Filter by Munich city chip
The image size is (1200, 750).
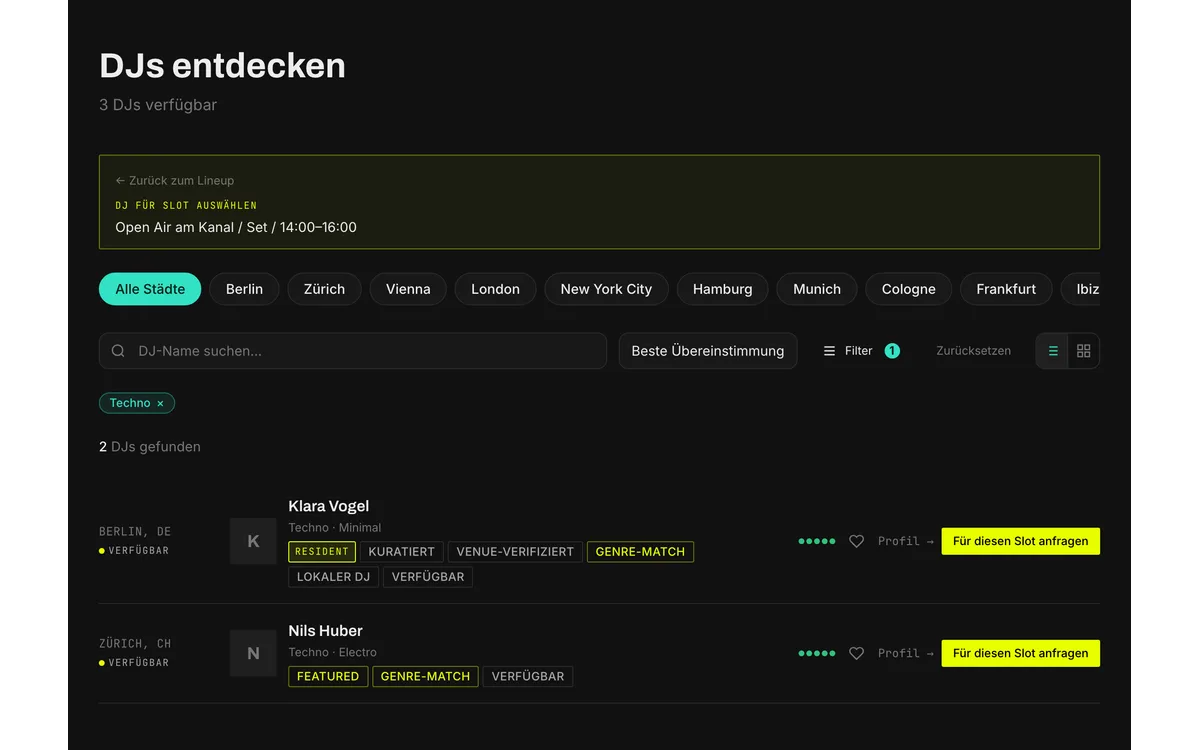pyautogui.click(x=817, y=289)
